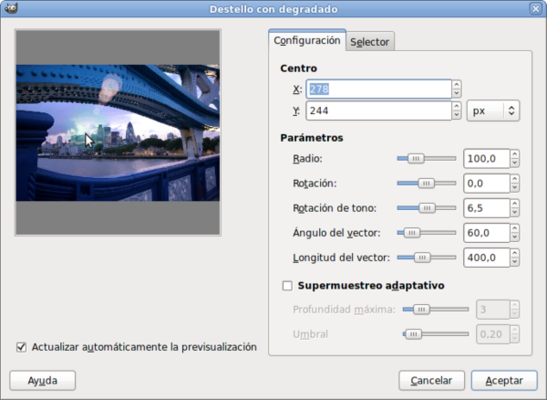The image size is (547, 400).
Task: Increase Rotación de tono with up arrow
Action: [x=515, y=204]
